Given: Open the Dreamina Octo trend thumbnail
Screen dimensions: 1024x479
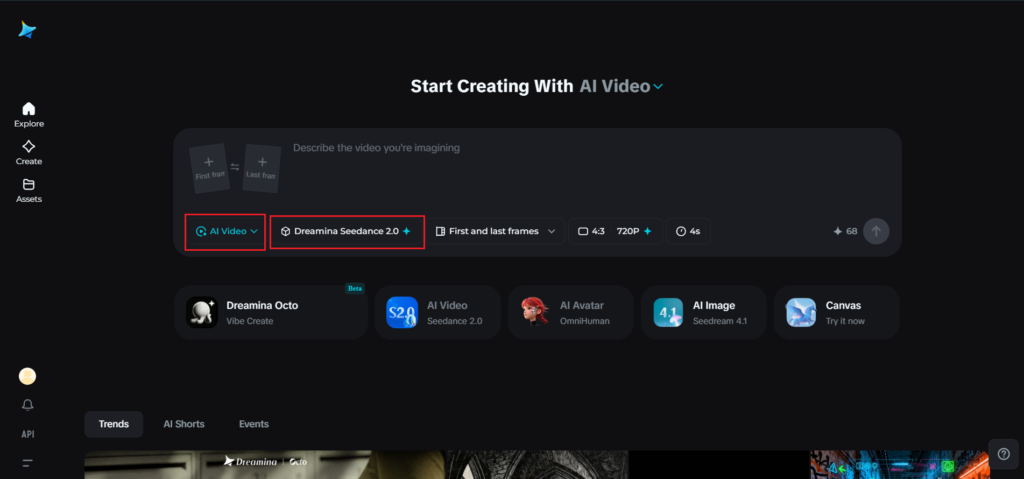Looking at the screenshot, I should pos(264,465).
